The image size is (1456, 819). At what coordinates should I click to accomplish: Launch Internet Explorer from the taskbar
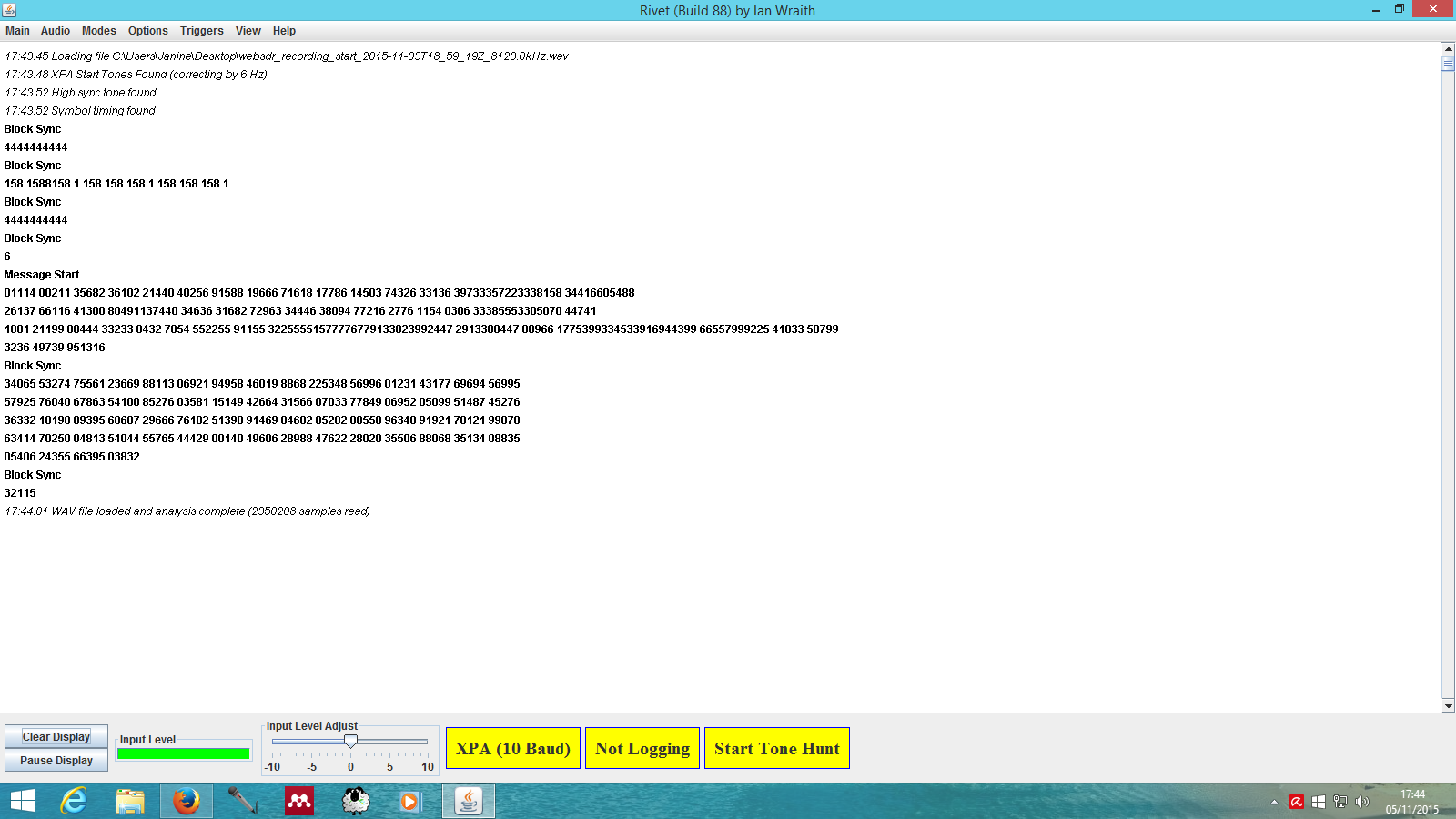pyautogui.click(x=74, y=801)
